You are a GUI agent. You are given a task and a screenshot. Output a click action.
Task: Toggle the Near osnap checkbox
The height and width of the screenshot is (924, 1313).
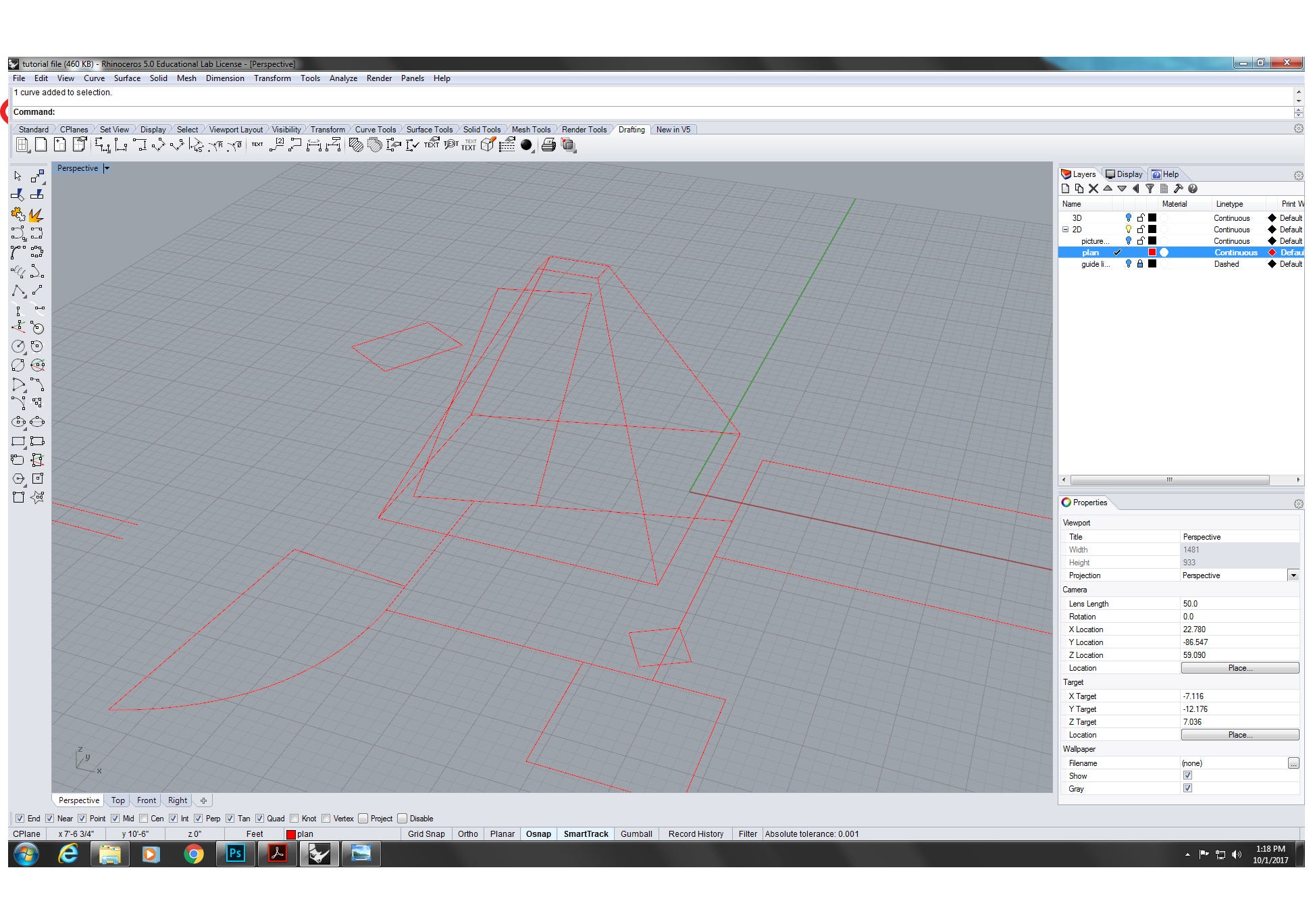(x=49, y=818)
